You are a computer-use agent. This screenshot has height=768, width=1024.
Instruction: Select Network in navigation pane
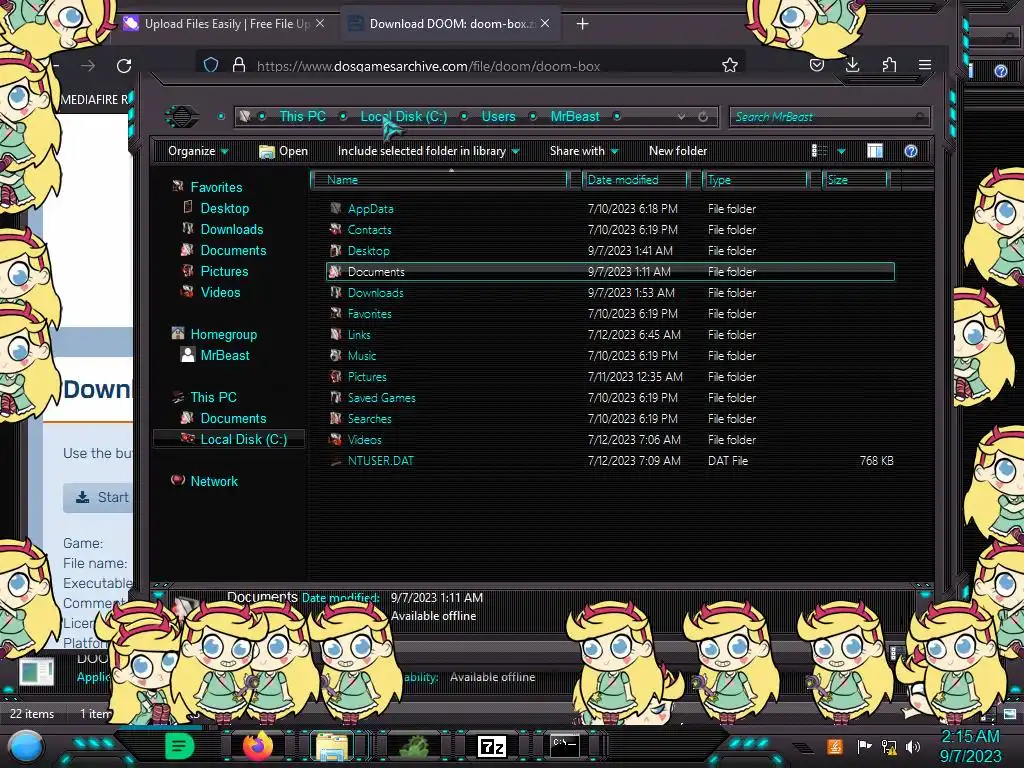pos(214,481)
